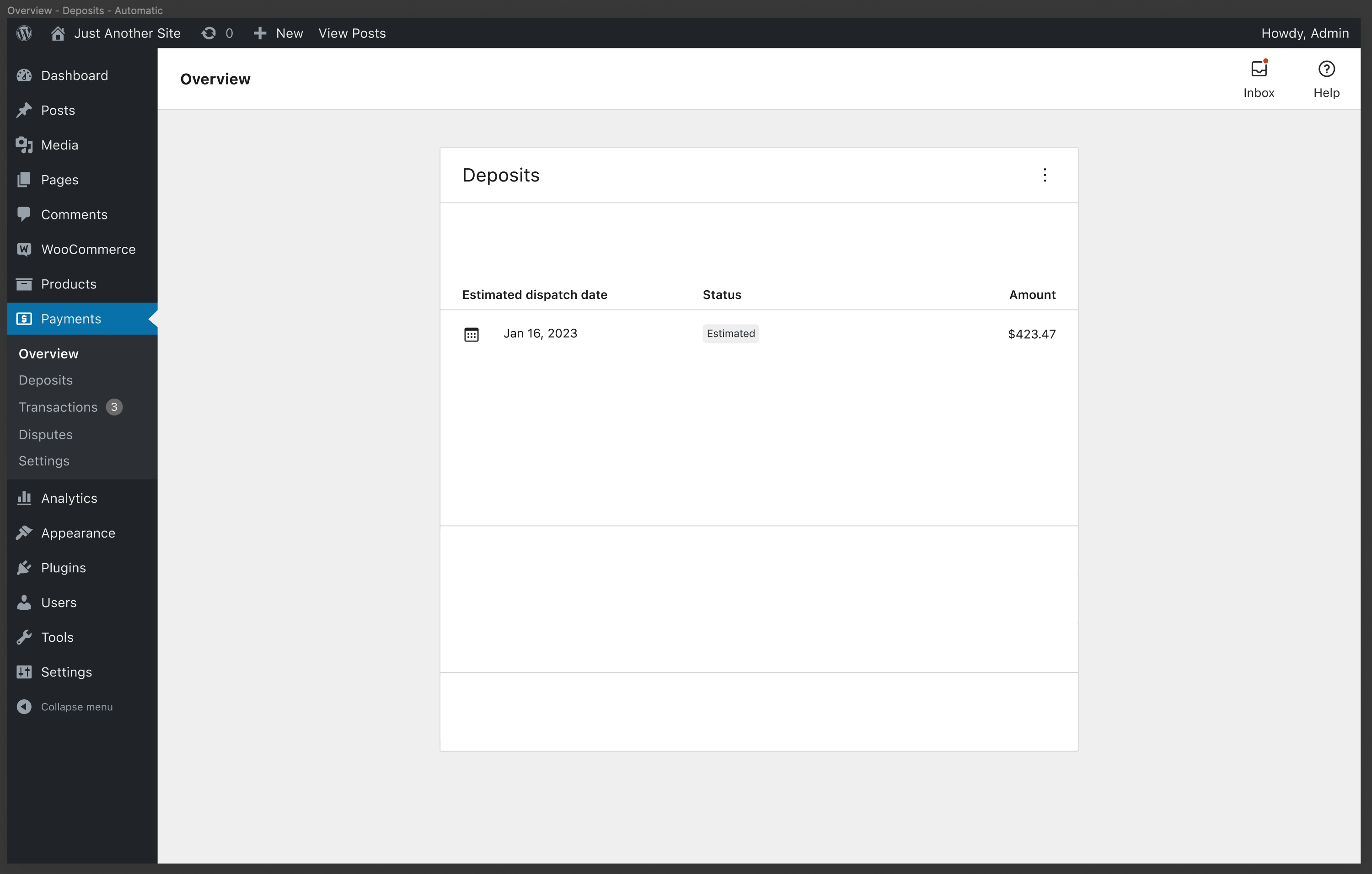Open the WordPress logo menu
1372x874 pixels.
point(23,32)
